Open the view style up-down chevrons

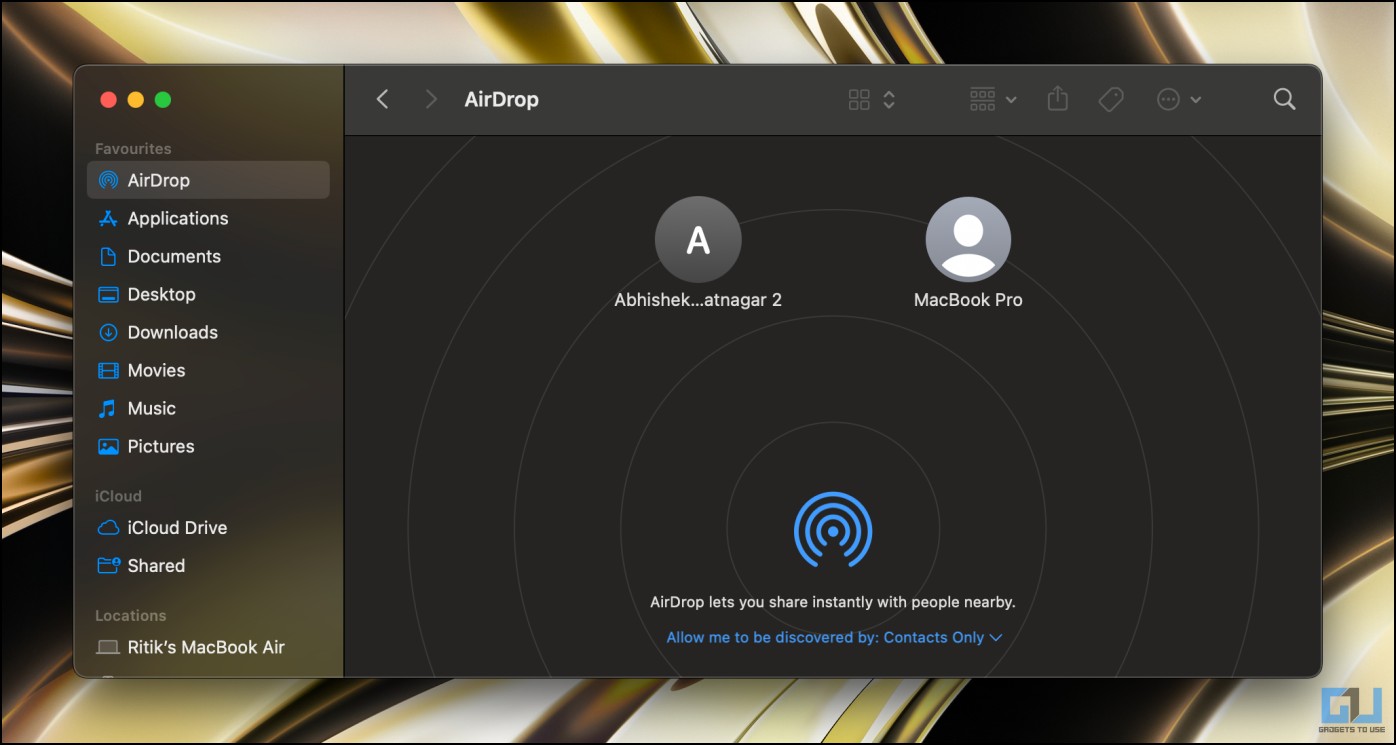pyautogui.click(x=889, y=99)
